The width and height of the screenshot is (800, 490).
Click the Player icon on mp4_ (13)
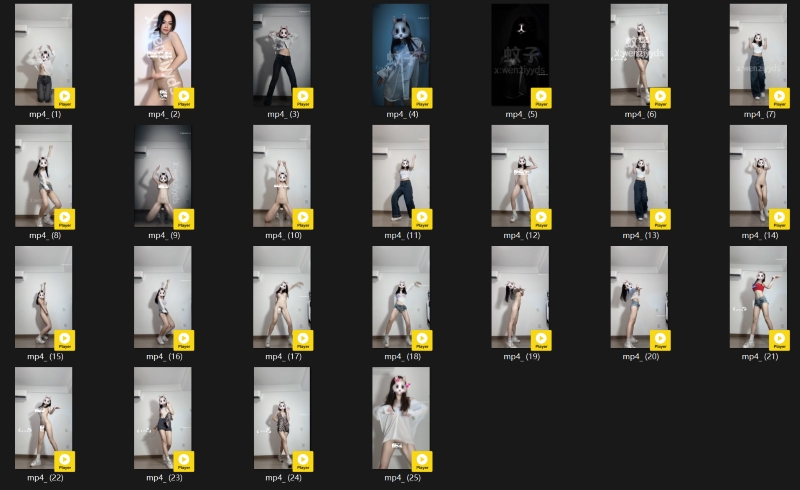click(x=660, y=218)
